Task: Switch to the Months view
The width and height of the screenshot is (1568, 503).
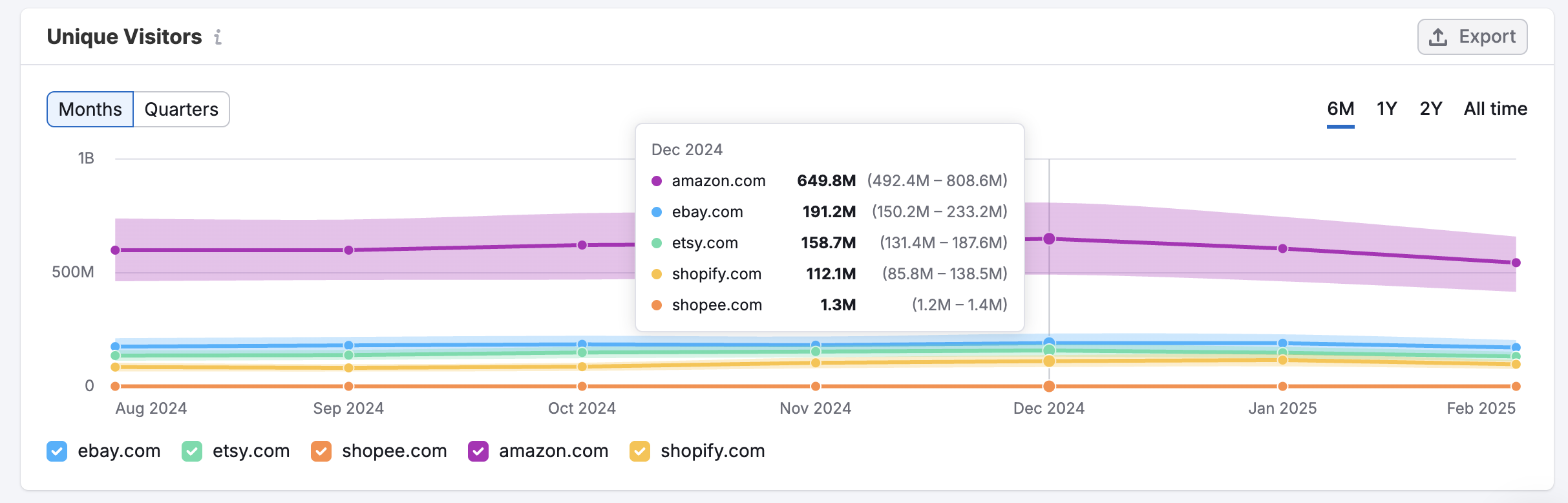Action: point(90,109)
